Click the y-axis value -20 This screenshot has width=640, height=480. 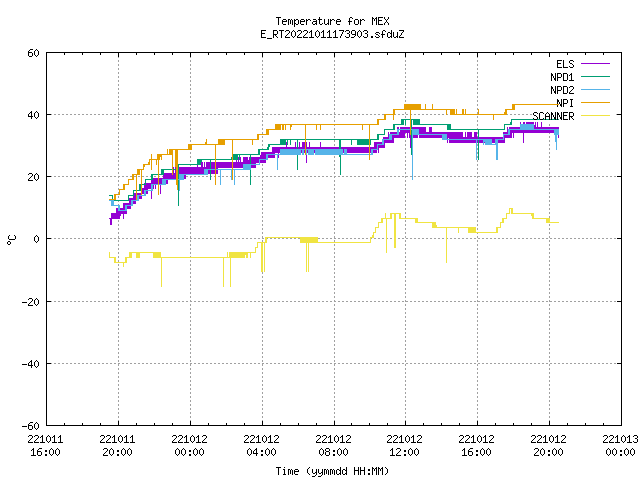point(31,302)
